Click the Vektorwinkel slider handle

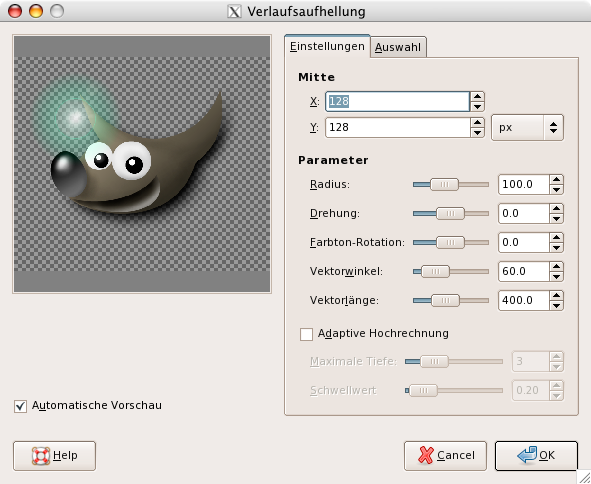[x=435, y=271]
